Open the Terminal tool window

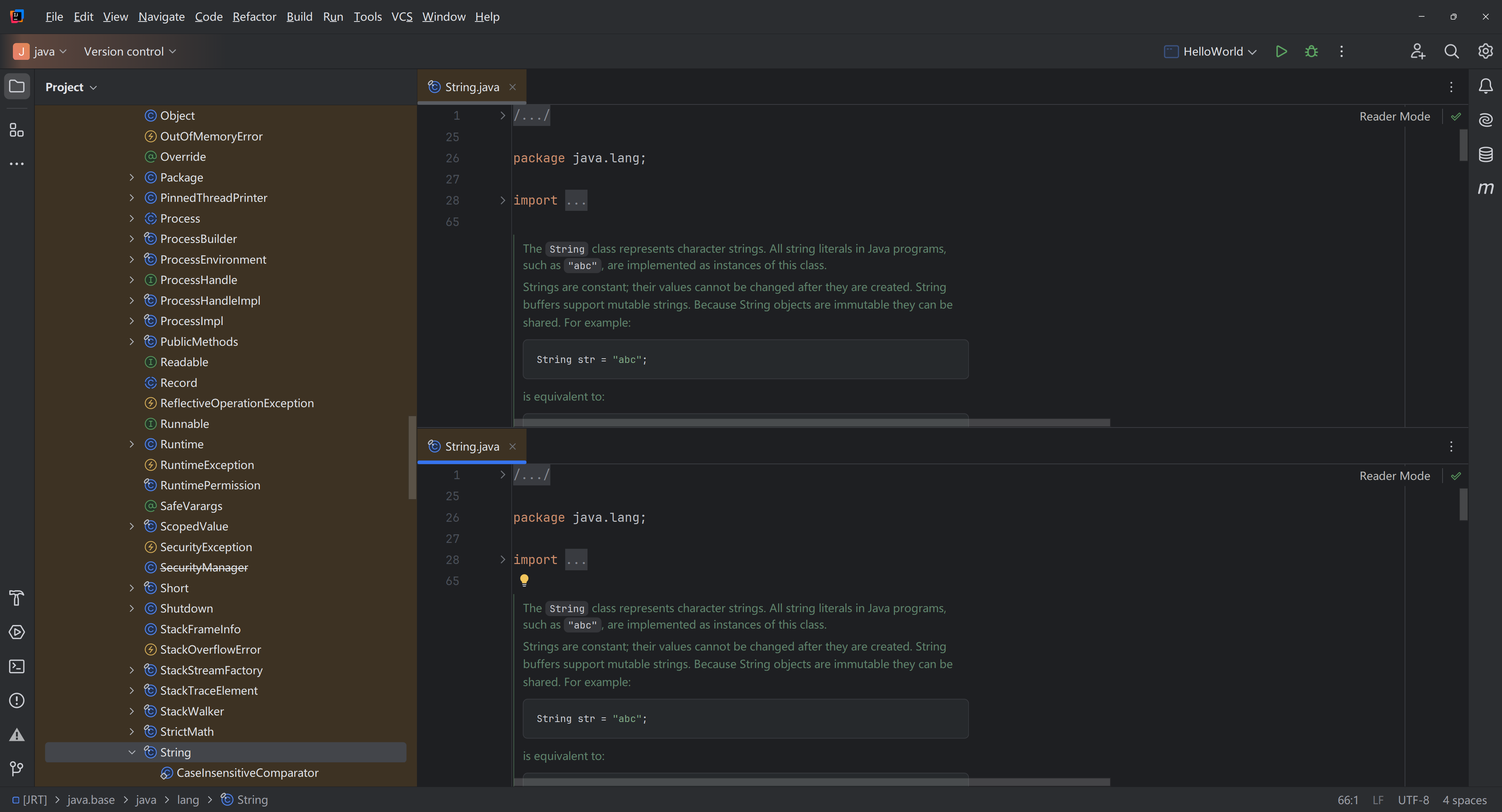[x=16, y=666]
